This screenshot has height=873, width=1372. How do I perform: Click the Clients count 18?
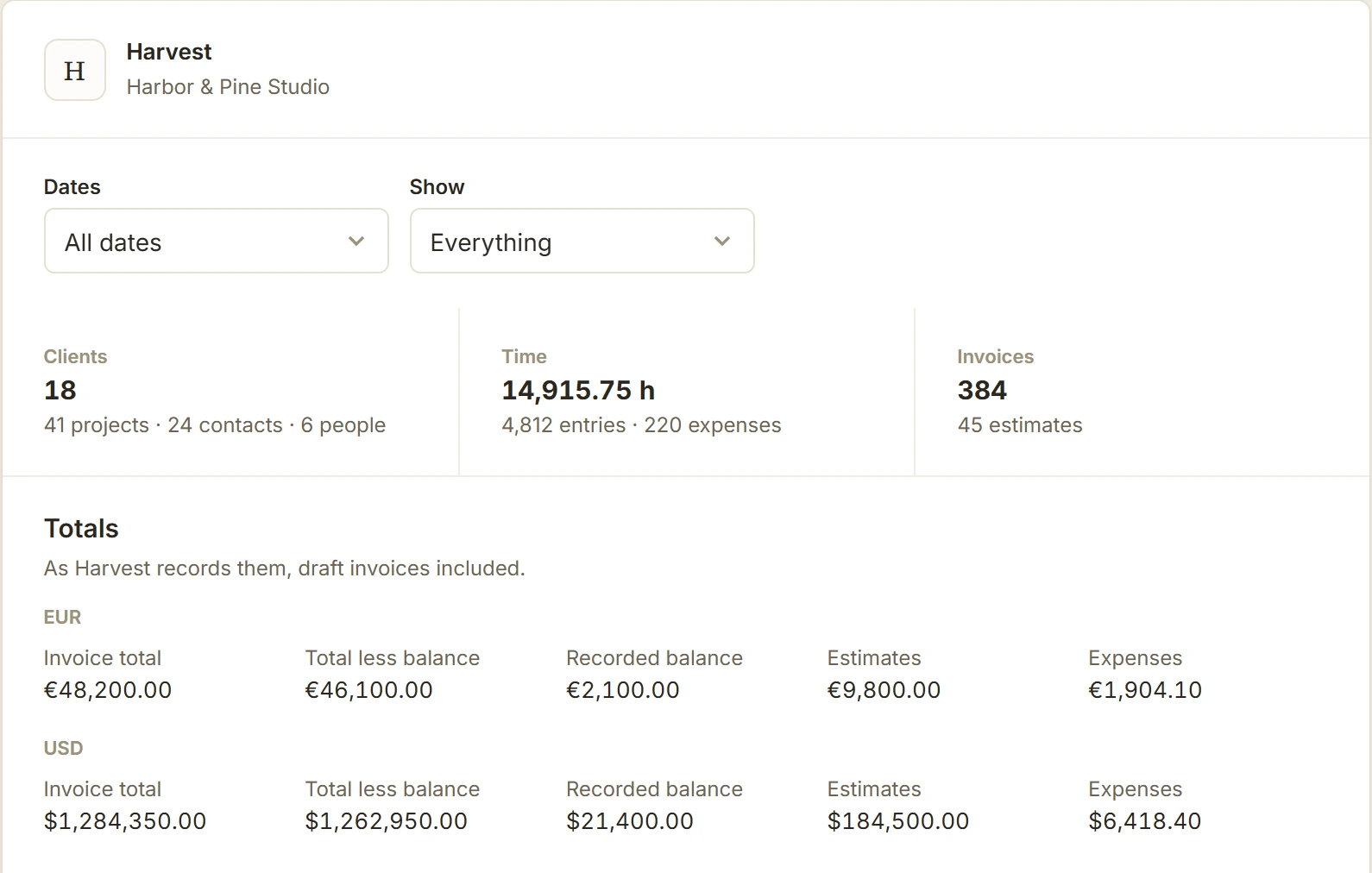(x=60, y=390)
